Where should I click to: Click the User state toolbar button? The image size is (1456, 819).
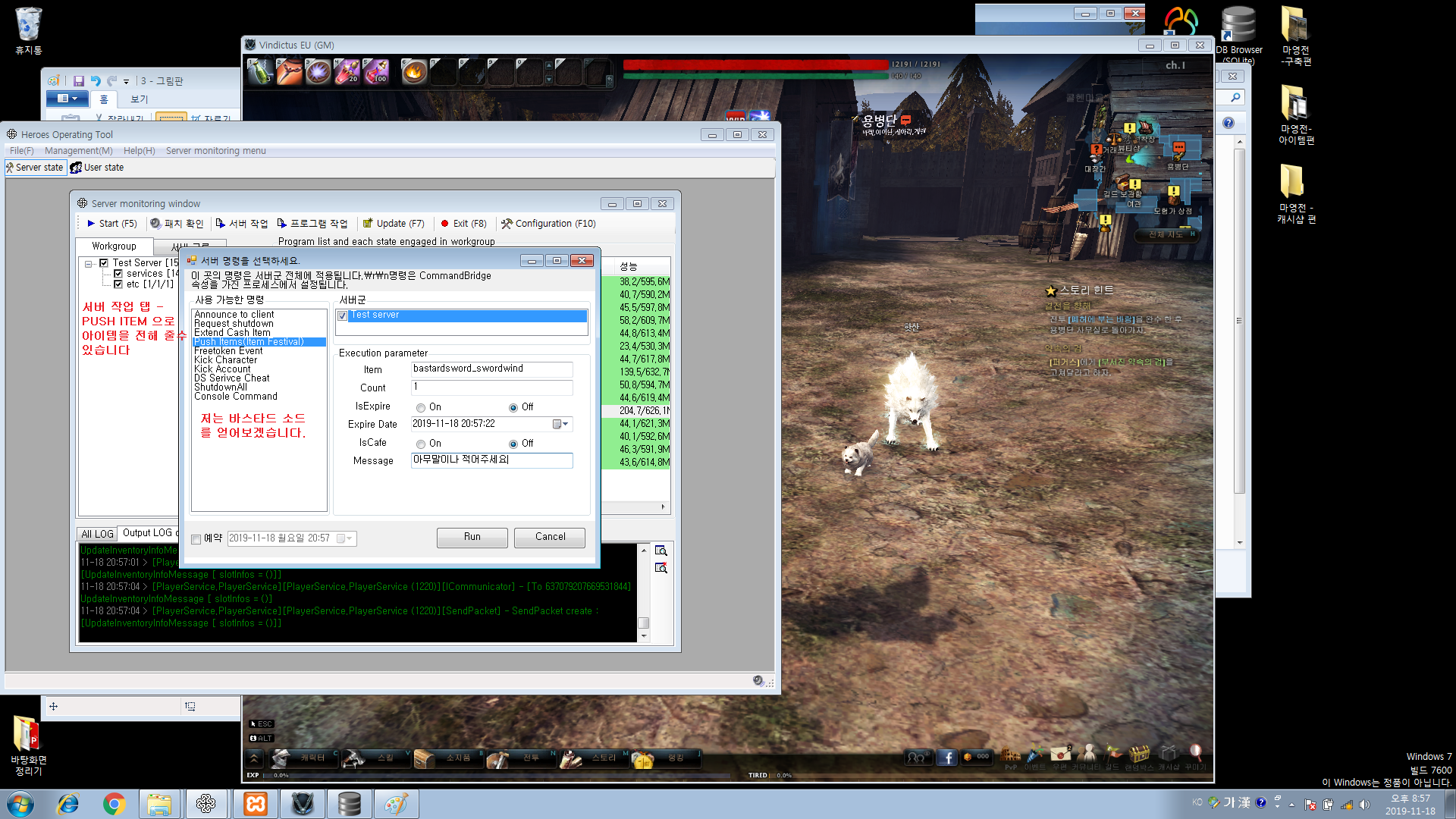[97, 168]
